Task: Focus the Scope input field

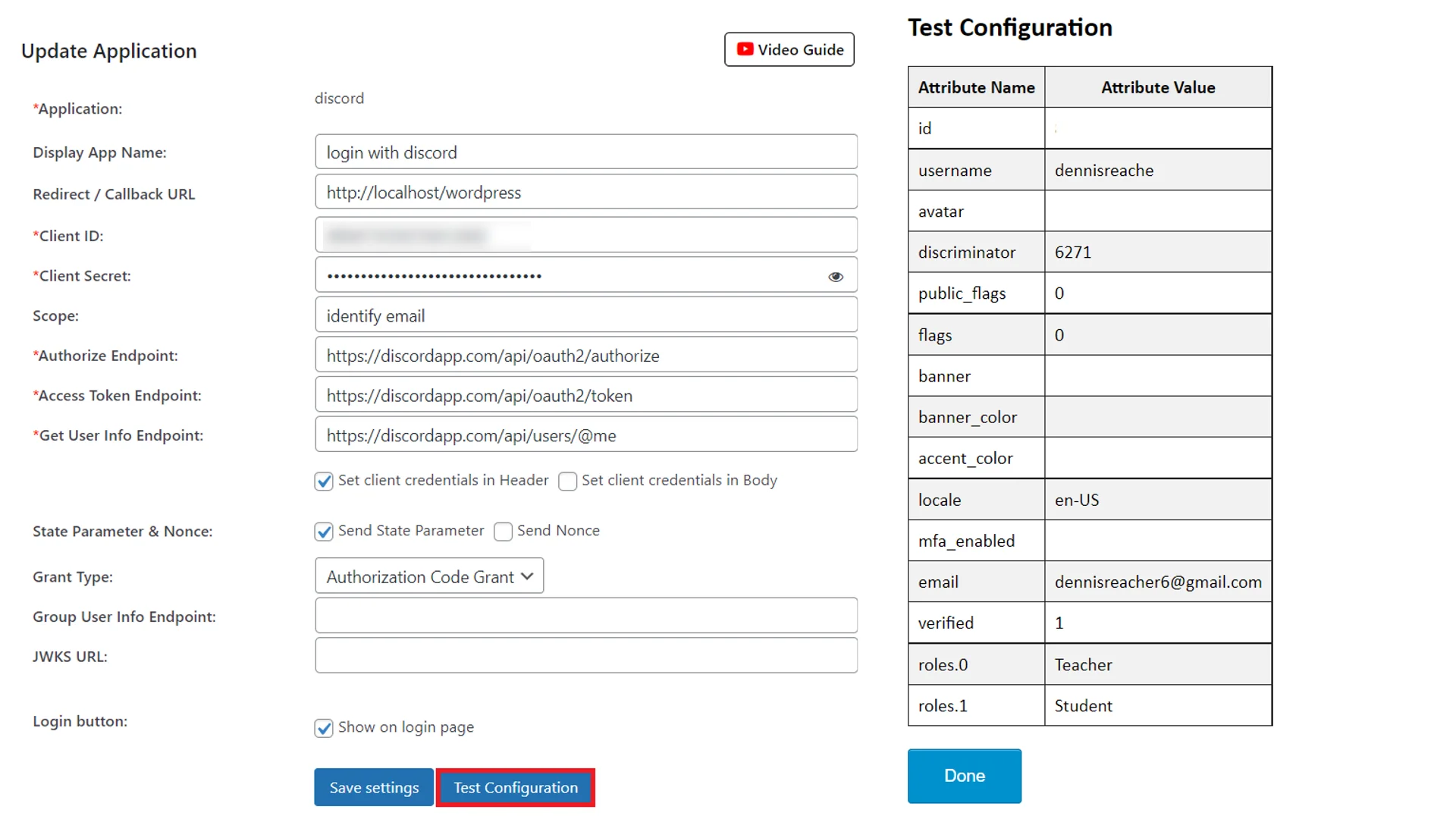Action: tap(586, 315)
